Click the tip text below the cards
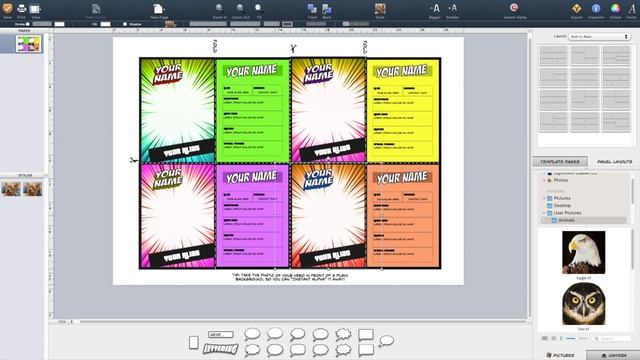 click(290, 277)
